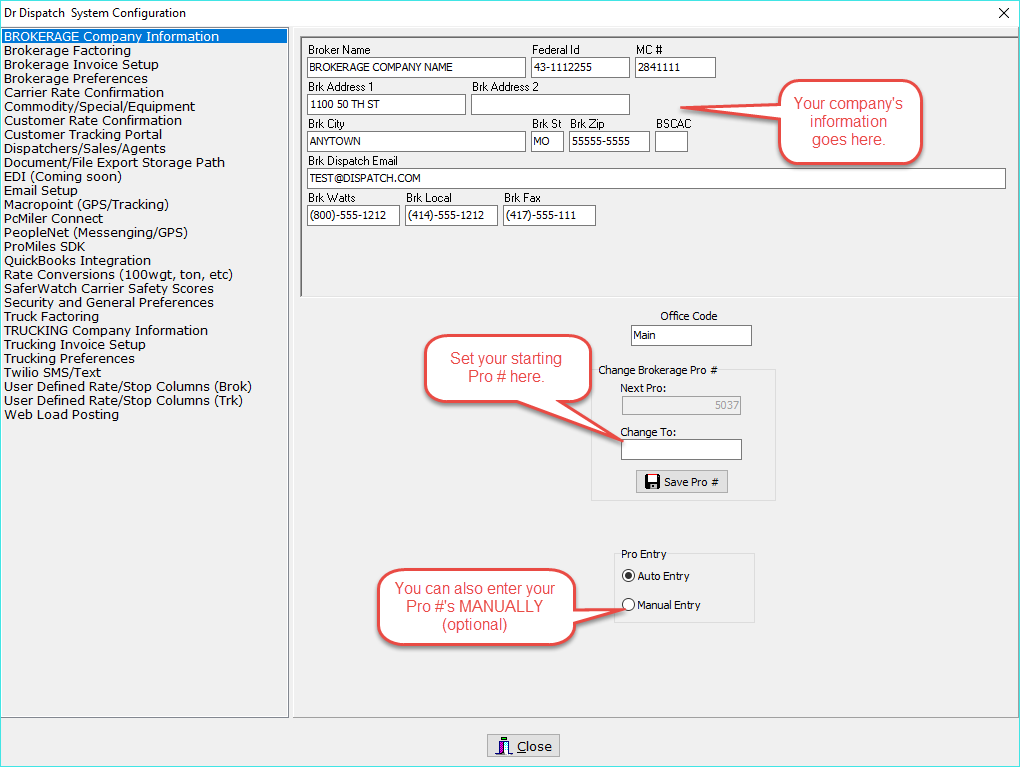
Task: Select Brokerage Invoice Setup in list
Action: pyautogui.click(x=81, y=64)
